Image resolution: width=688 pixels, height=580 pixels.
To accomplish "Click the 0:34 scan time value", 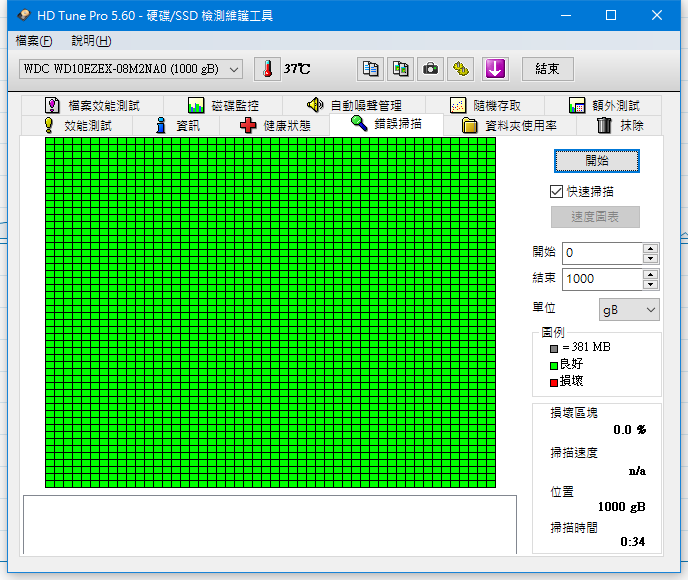I will pos(633,542).
